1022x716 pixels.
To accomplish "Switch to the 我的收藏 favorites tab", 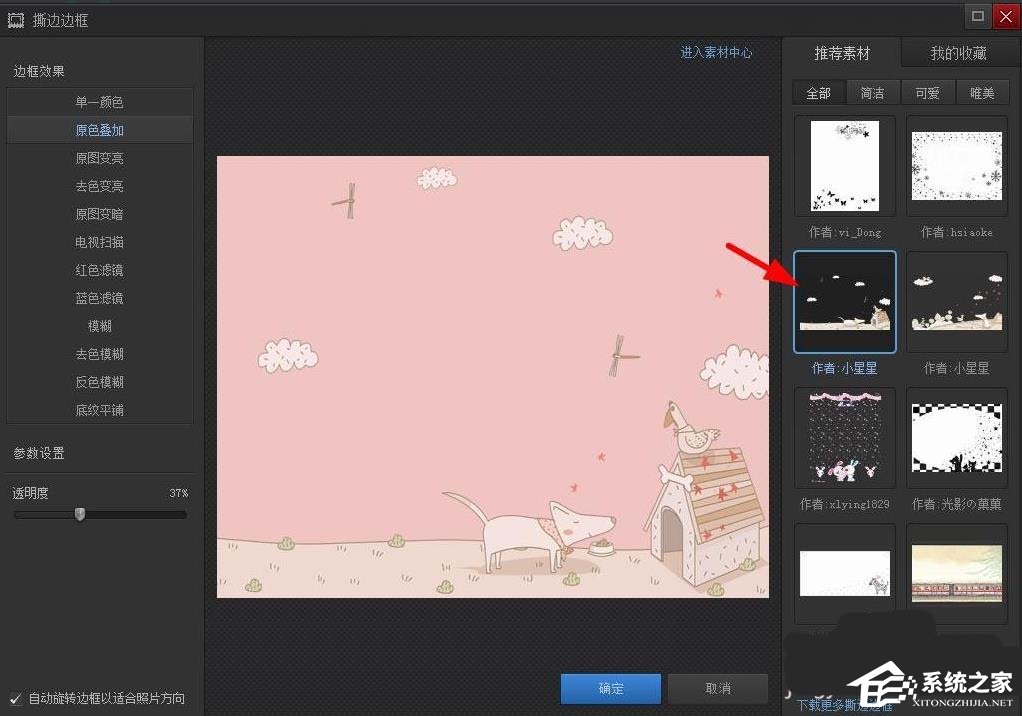I will pyautogui.click(x=958, y=52).
